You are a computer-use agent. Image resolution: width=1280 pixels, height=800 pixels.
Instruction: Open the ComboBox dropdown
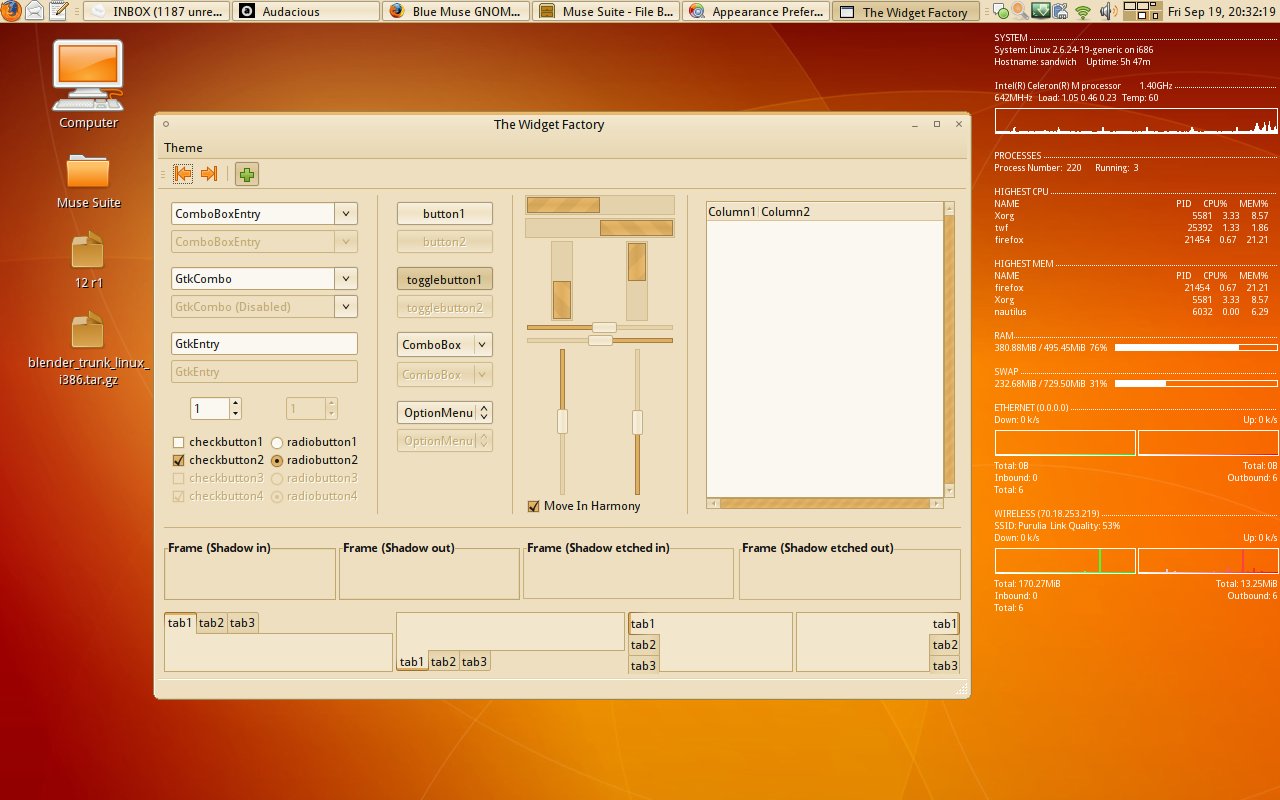[x=445, y=344]
